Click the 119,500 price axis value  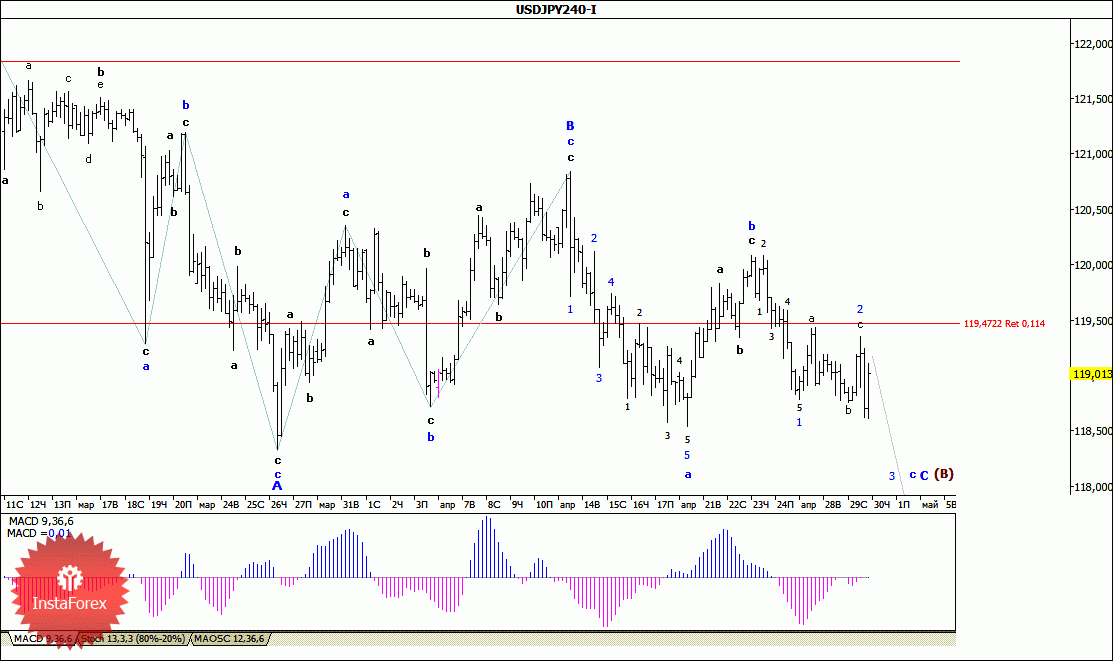point(1093,321)
